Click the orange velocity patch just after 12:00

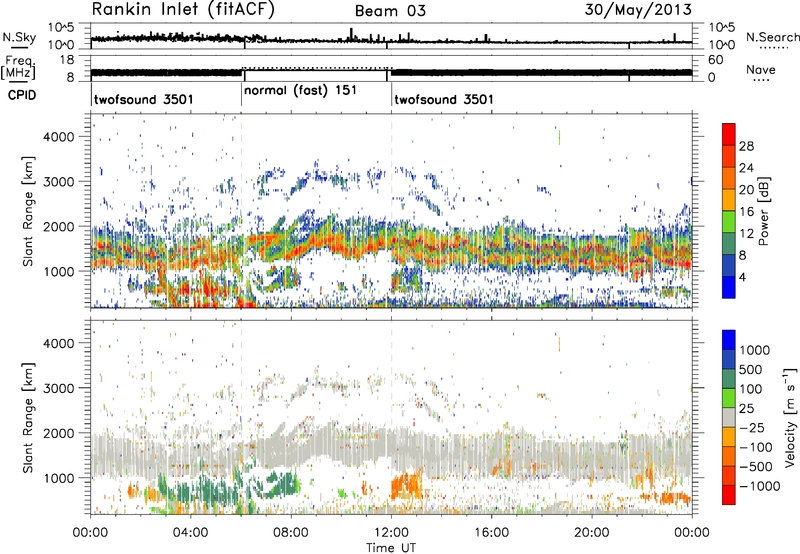point(406,486)
